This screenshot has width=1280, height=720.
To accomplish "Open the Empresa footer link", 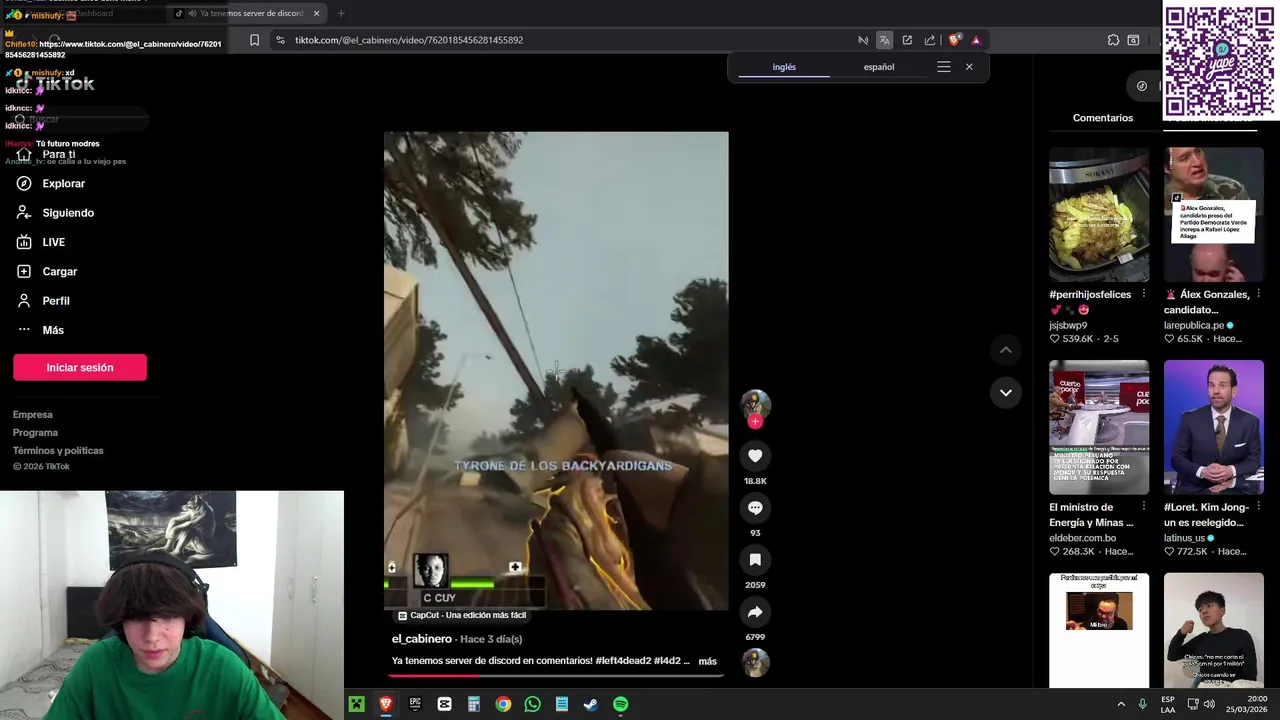I will tap(33, 415).
